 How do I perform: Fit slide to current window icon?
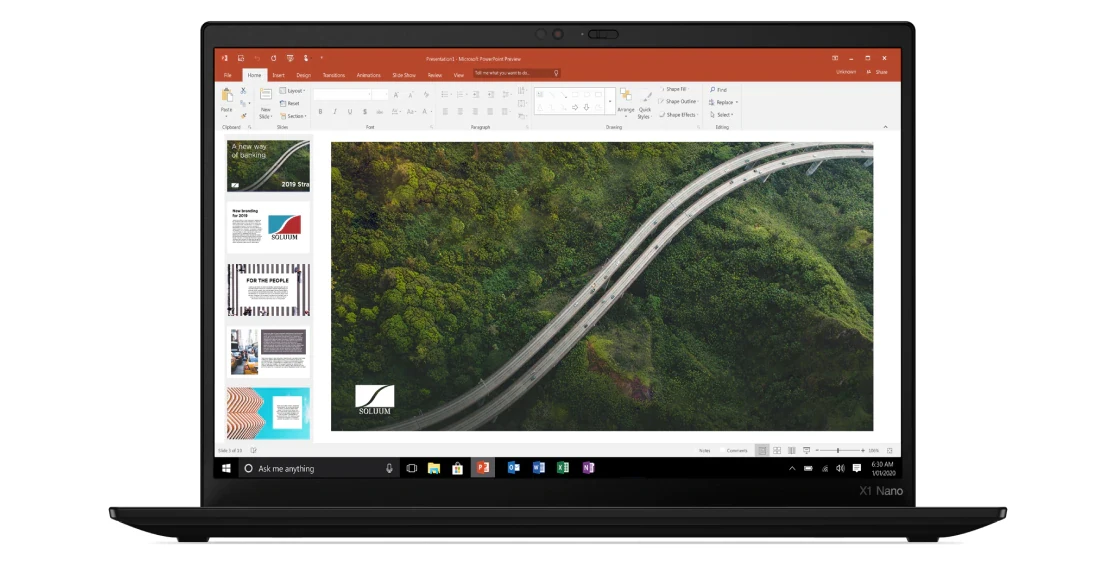point(890,450)
